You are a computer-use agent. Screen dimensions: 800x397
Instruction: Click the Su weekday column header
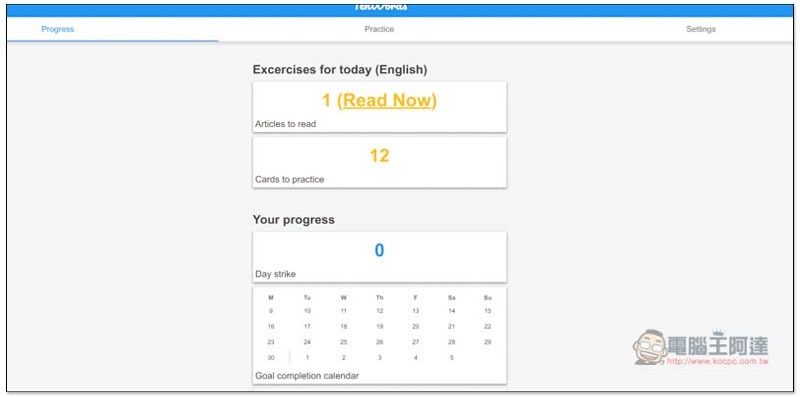tap(488, 297)
